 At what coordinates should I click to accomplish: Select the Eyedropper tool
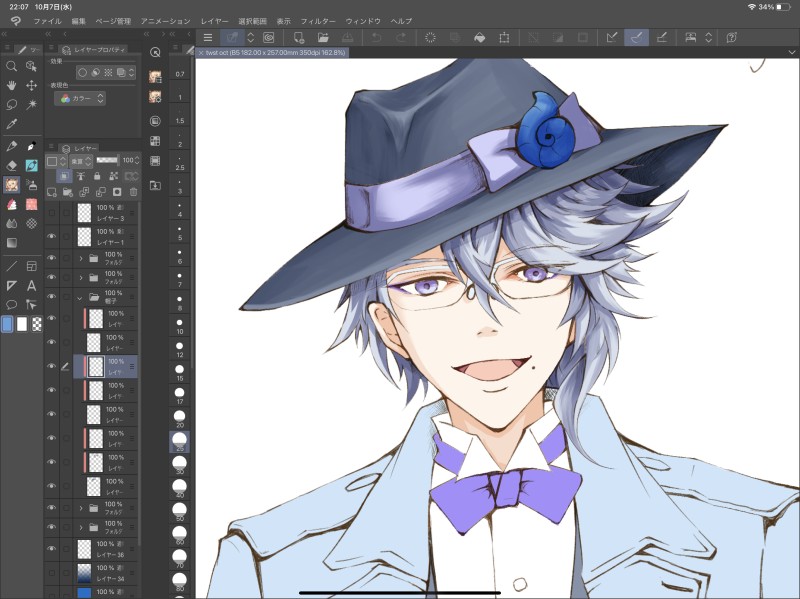pos(11,124)
